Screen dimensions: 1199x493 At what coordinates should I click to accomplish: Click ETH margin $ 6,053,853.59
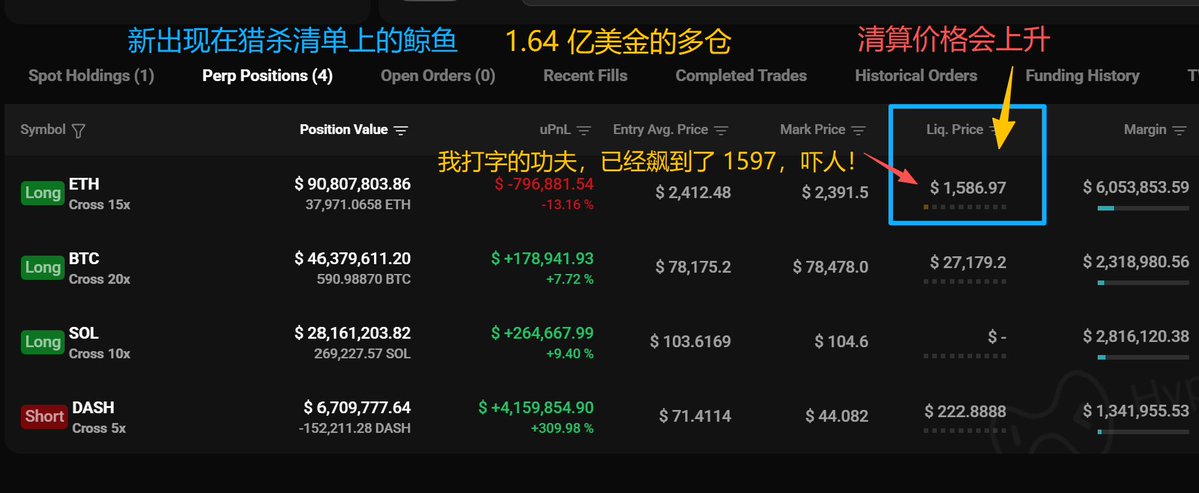pos(1136,187)
